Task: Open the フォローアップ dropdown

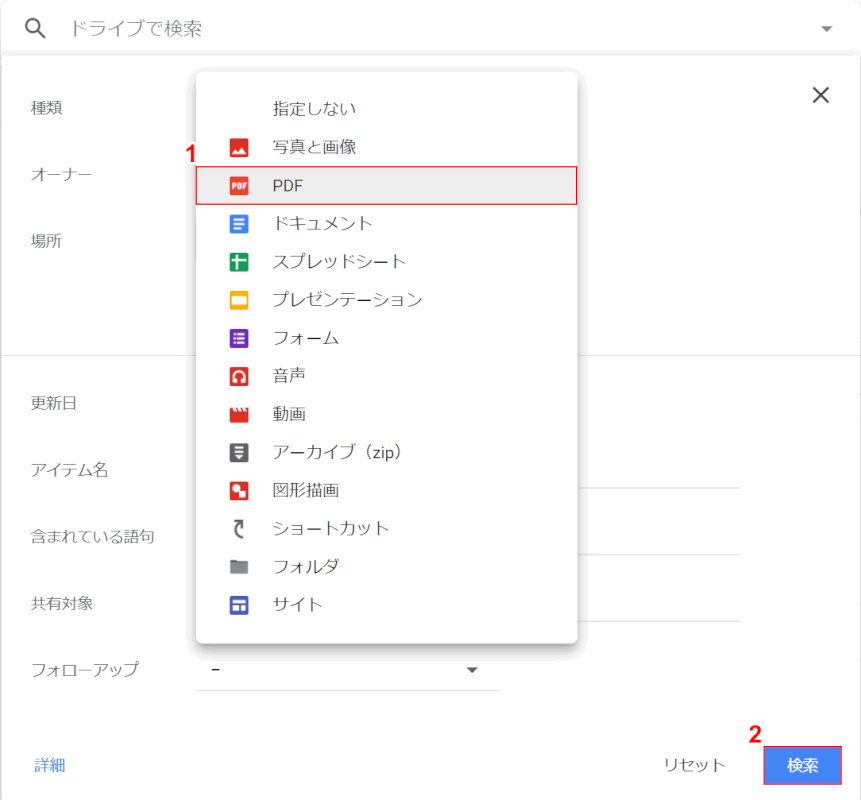Action: [471, 670]
